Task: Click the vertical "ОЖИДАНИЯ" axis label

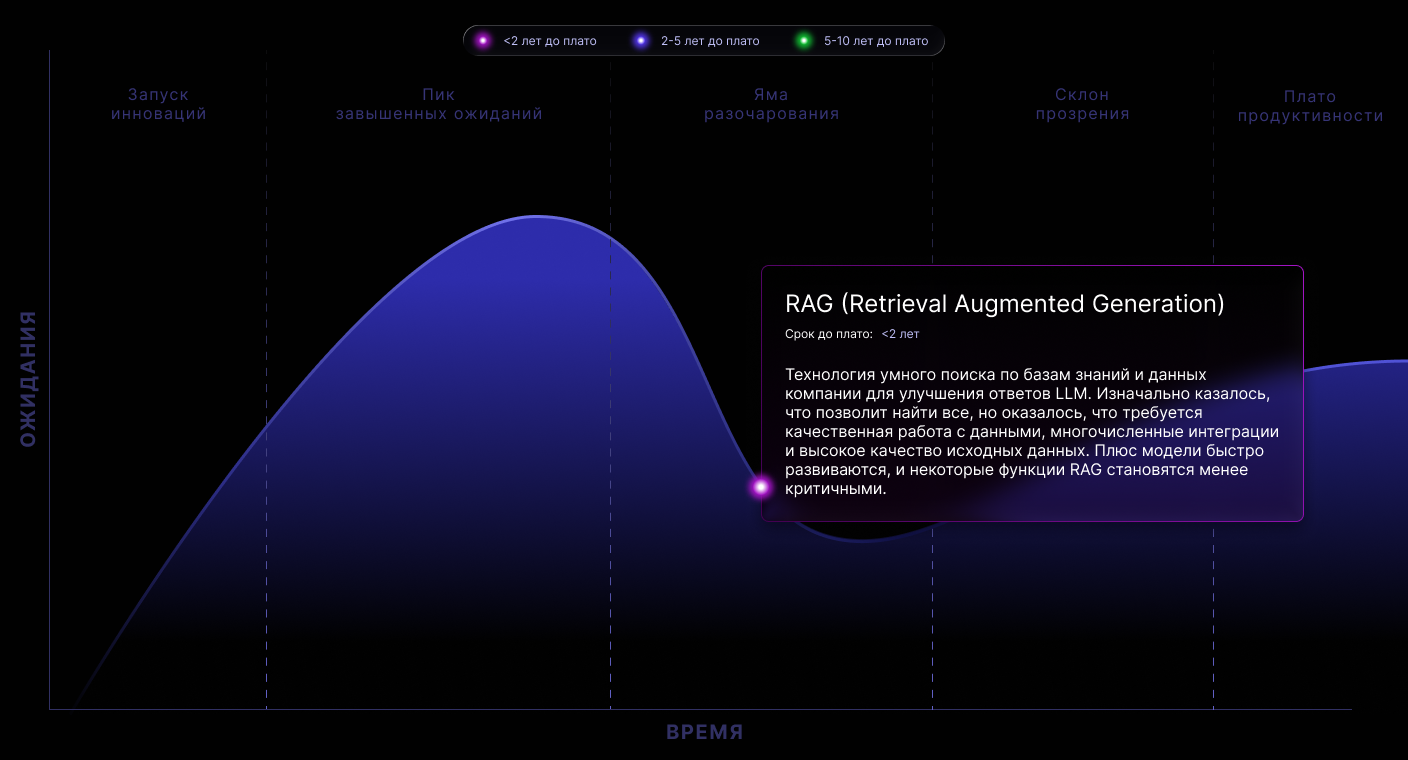Action: 28,379
